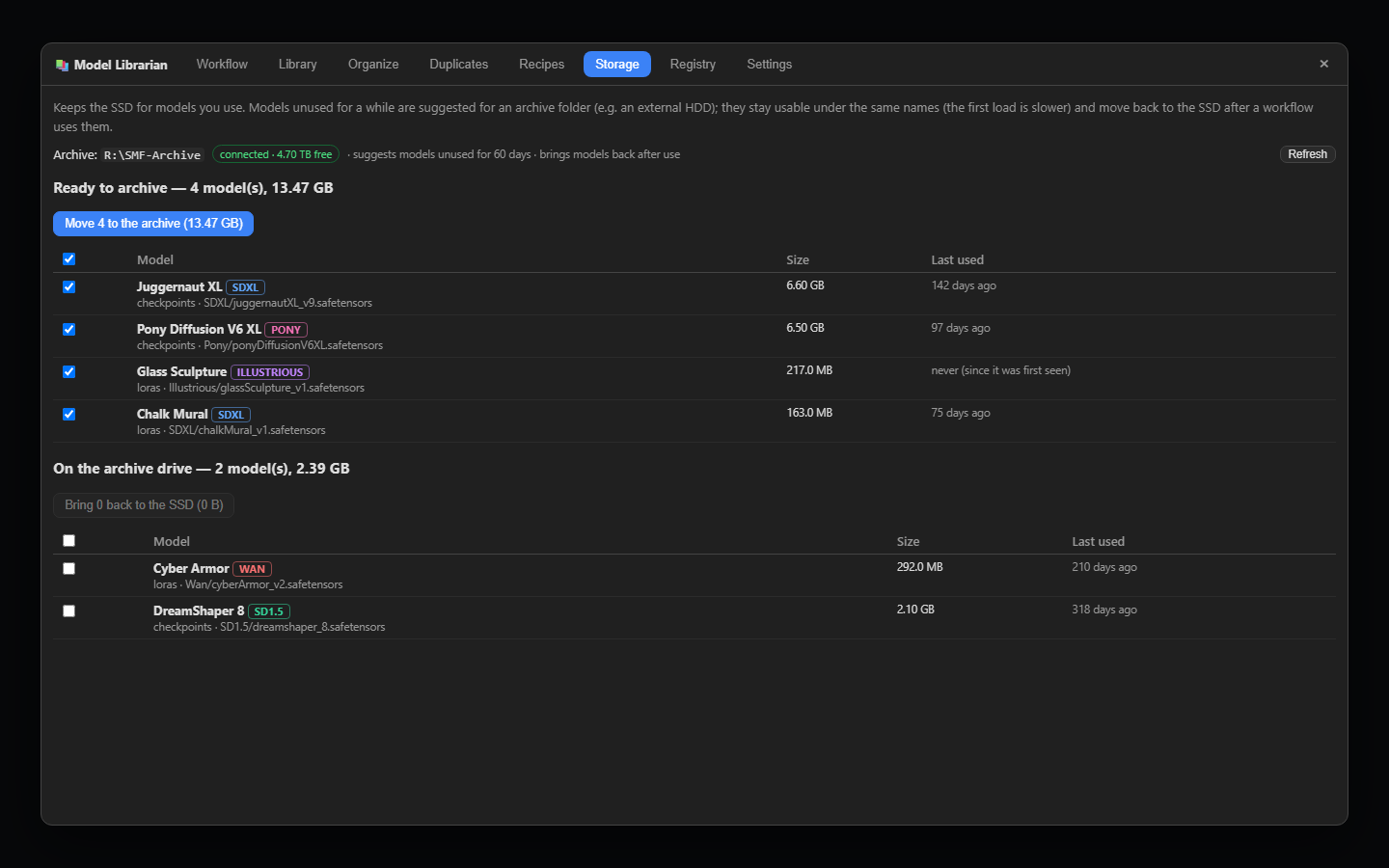Click Move 4 to the archive button

point(153,224)
